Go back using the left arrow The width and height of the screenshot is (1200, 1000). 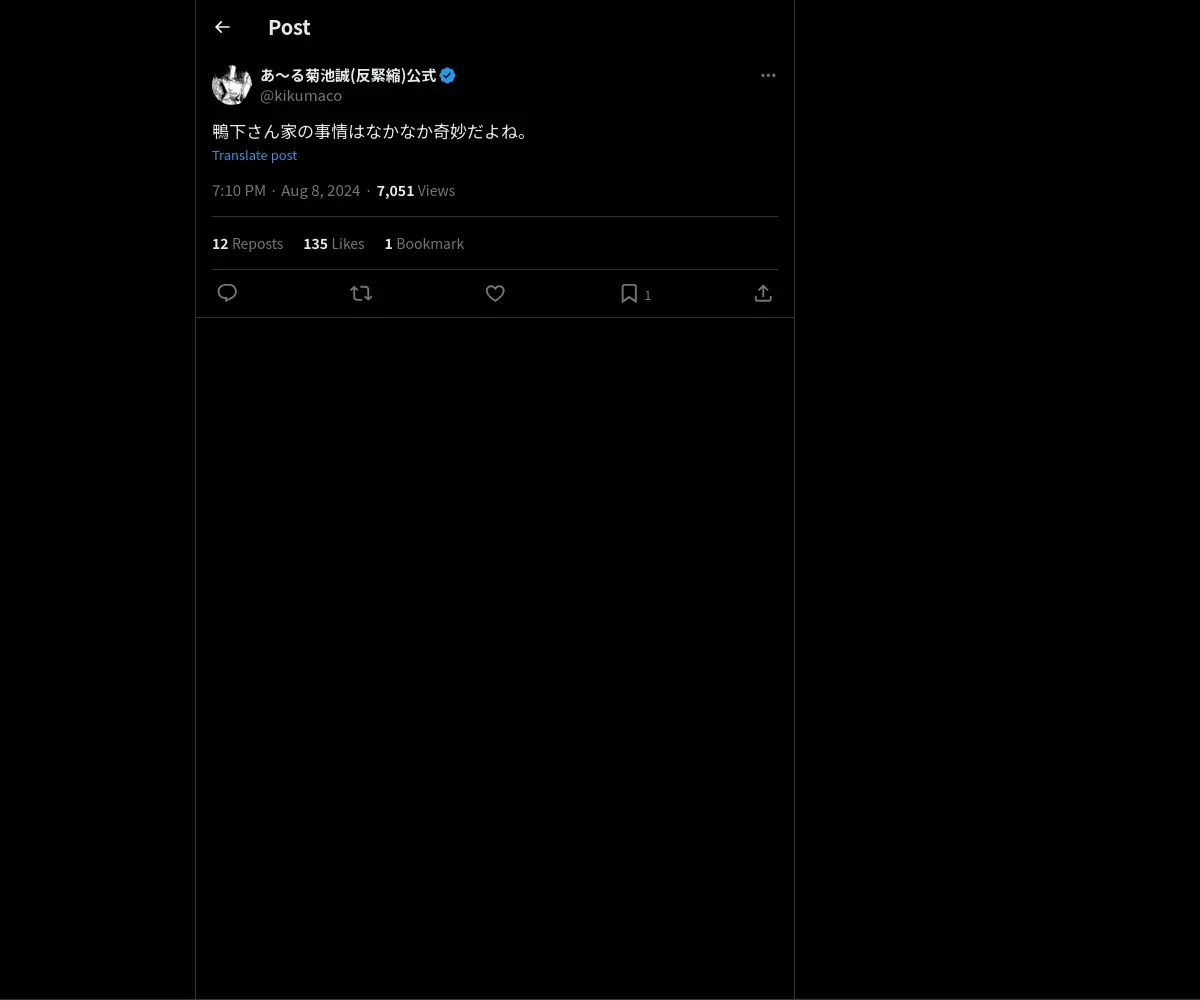(222, 27)
